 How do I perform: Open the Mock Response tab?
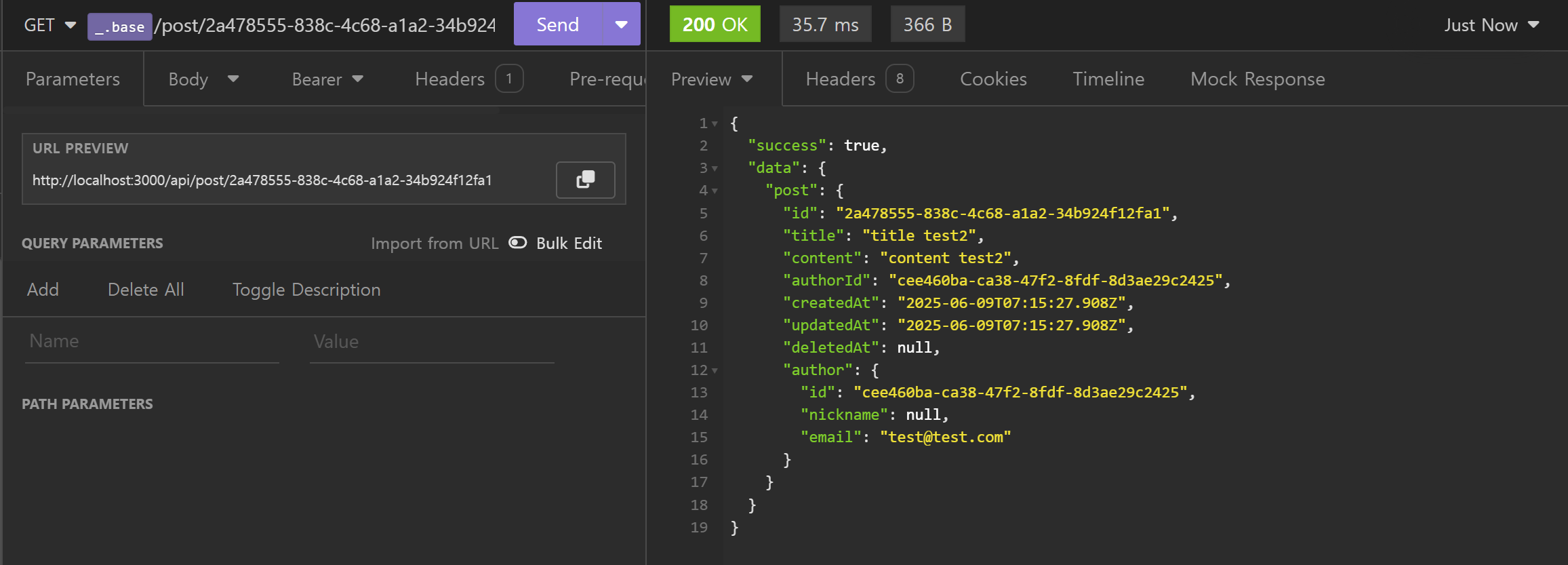[x=1258, y=79]
